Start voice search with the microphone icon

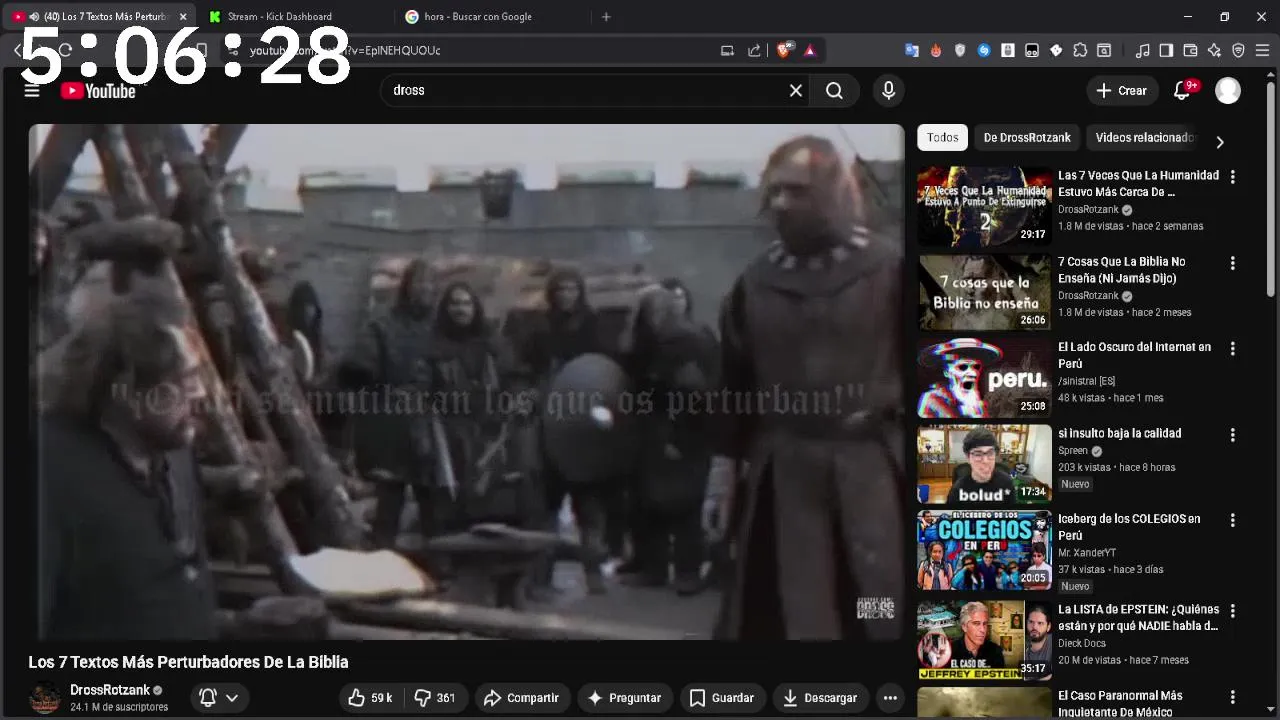point(888,91)
